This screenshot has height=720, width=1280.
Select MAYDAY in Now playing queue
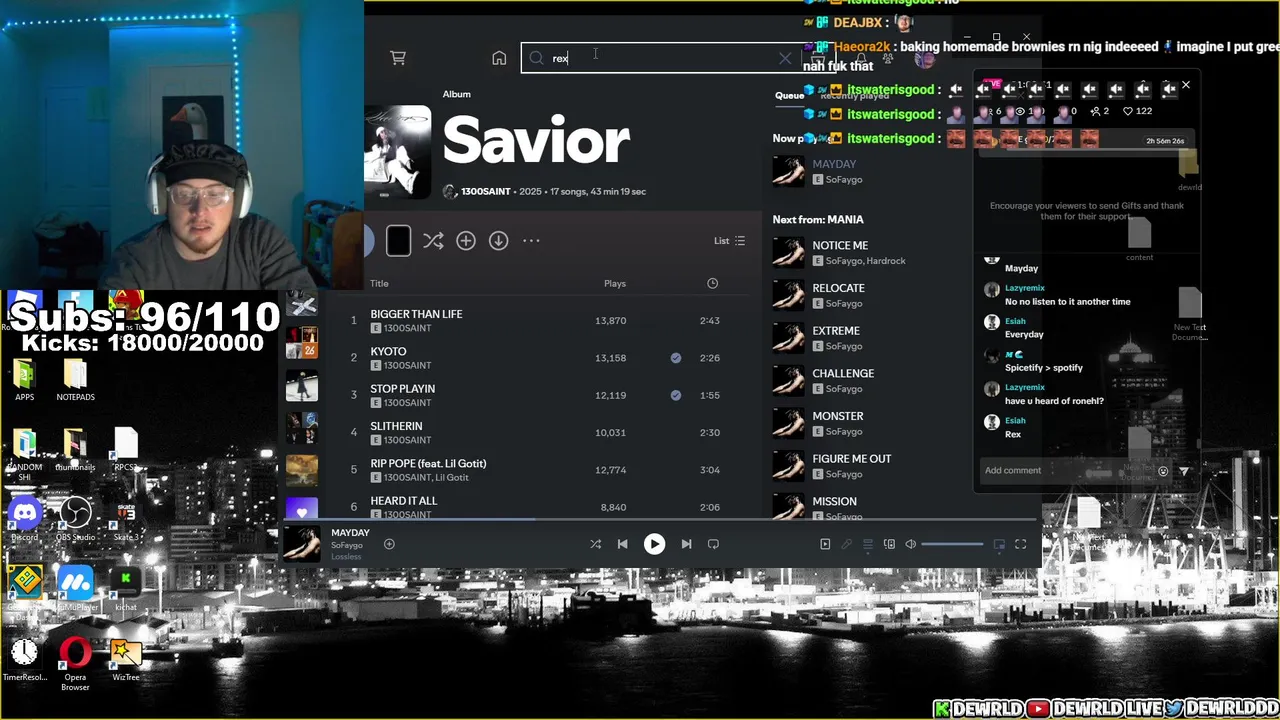pos(834,164)
